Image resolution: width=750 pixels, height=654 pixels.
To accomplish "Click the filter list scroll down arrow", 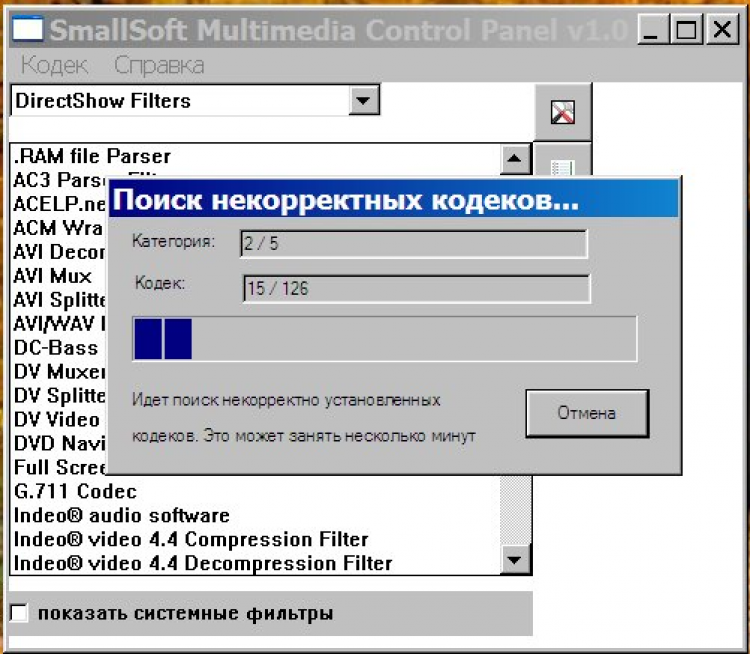I will [x=515, y=559].
